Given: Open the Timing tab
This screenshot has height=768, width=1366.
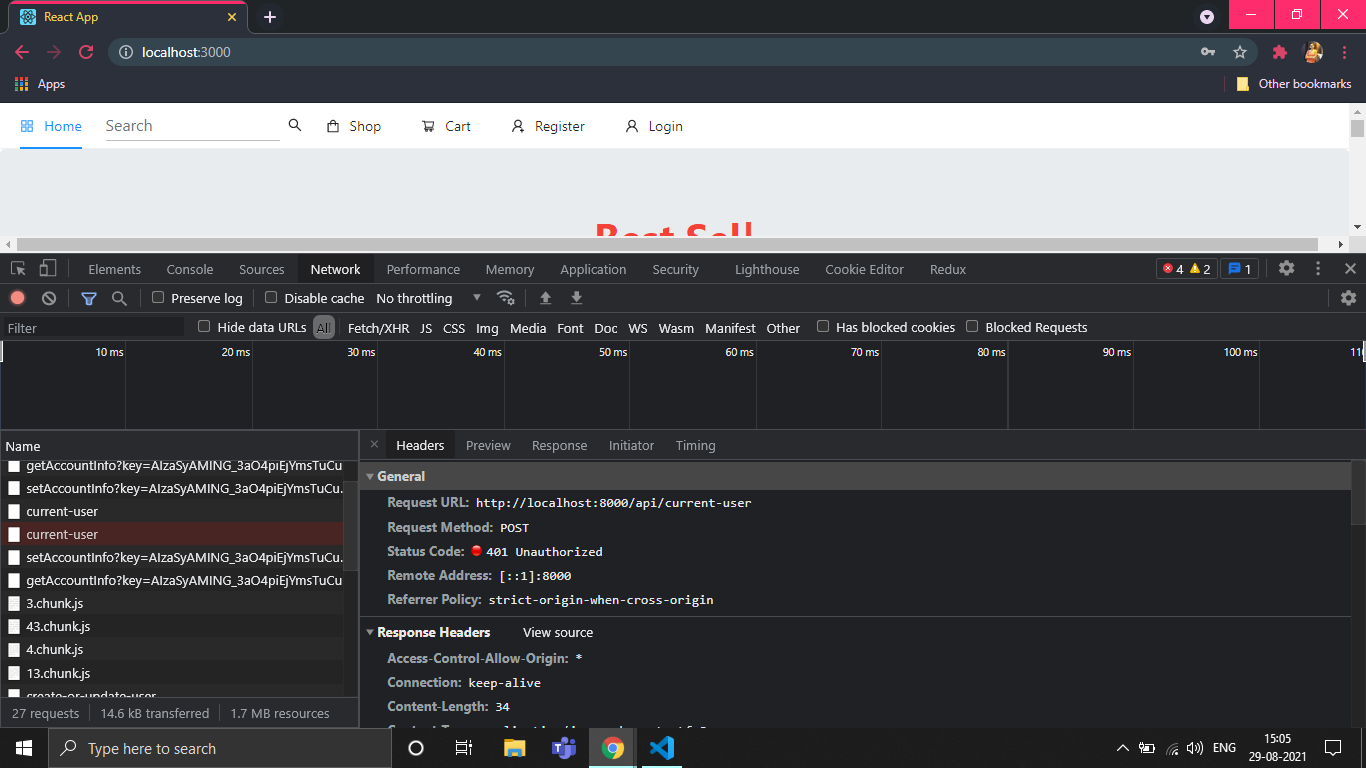Looking at the screenshot, I should 695,445.
